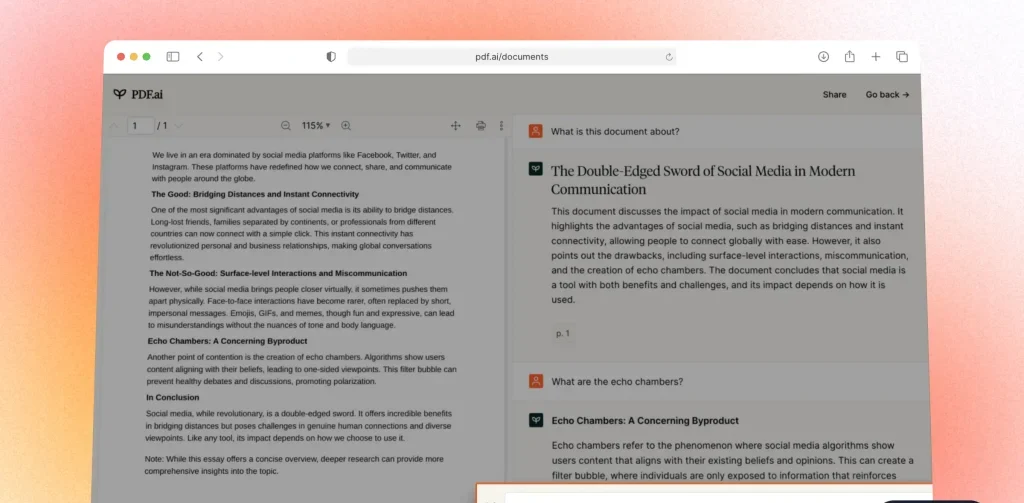
Task: Click the pdf.ai/documents address bar
Action: point(511,57)
